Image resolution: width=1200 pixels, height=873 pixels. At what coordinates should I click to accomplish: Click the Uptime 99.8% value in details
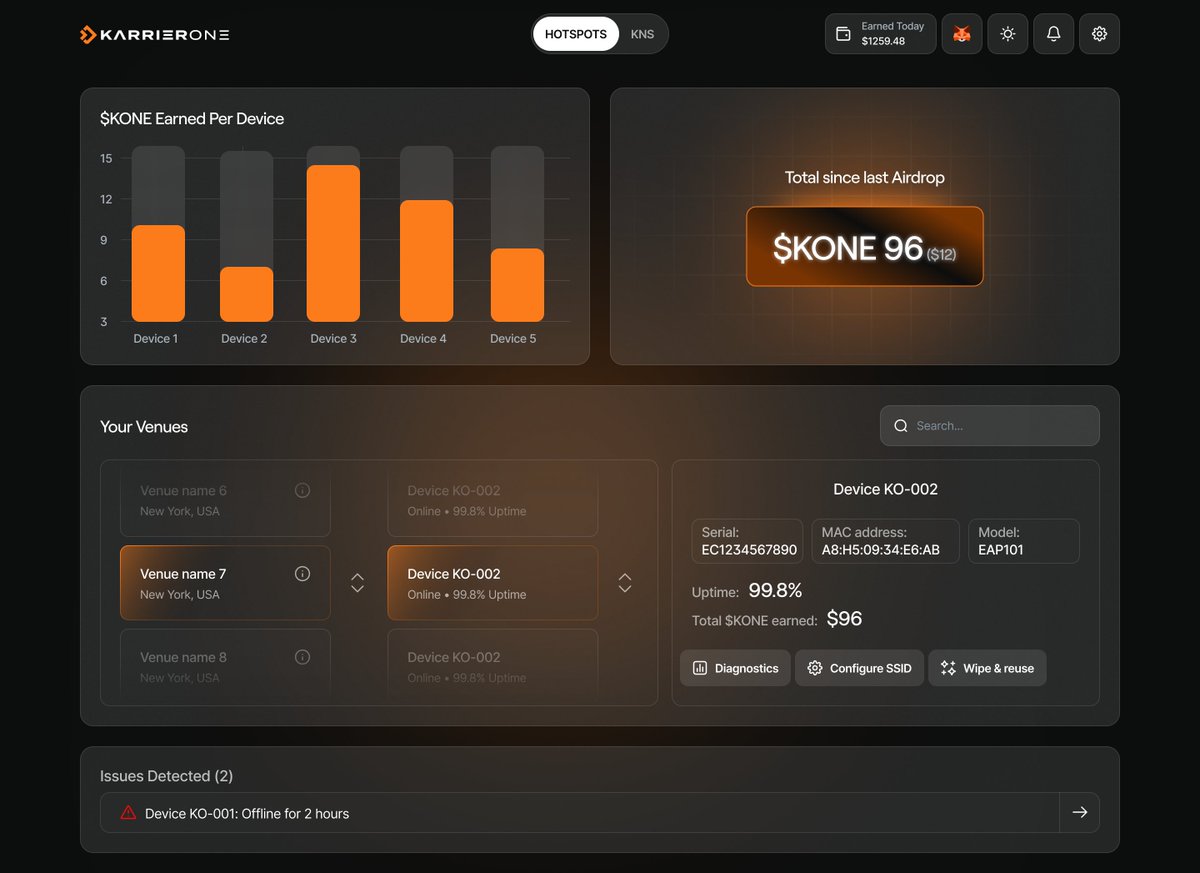[775, 591]
